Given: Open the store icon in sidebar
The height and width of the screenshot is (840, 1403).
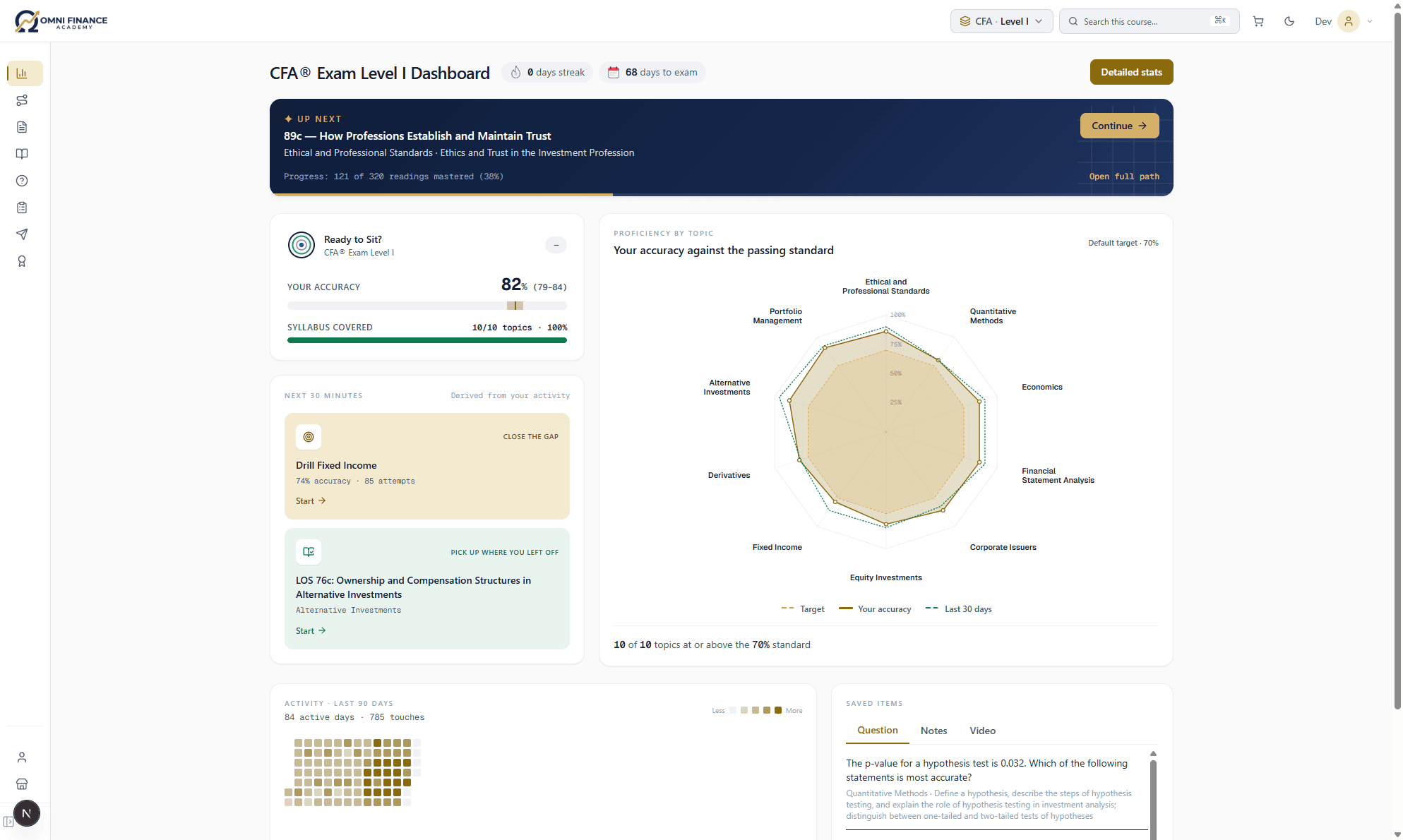Looking at the screenshot, I should click(x=22, y=784).
